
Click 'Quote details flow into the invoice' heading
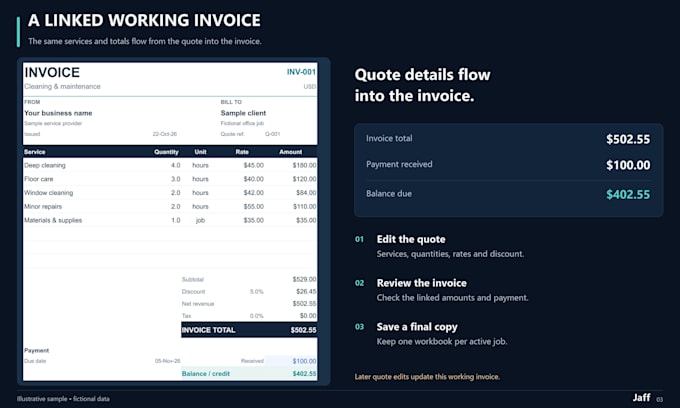[422, 85]
